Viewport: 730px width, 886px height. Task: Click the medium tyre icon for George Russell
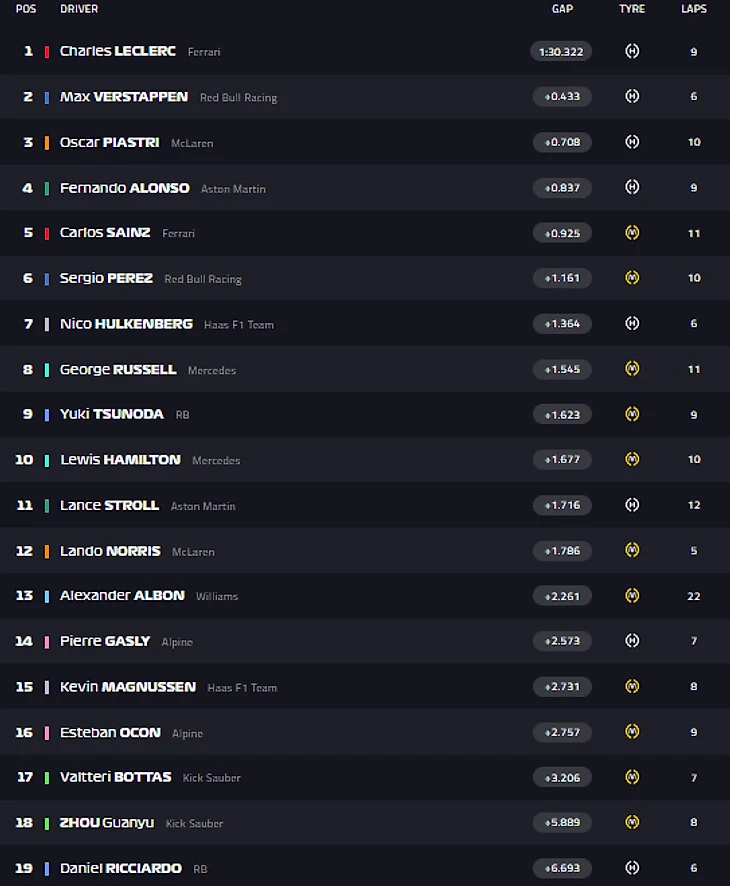(x=632, y=369)
